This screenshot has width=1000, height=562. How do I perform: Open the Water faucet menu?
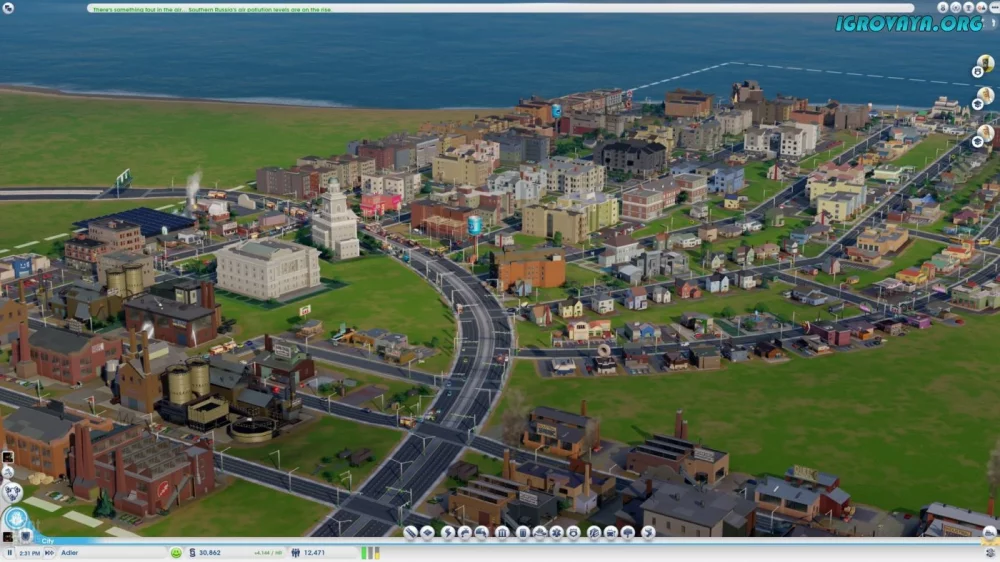[x=464, y=533]
